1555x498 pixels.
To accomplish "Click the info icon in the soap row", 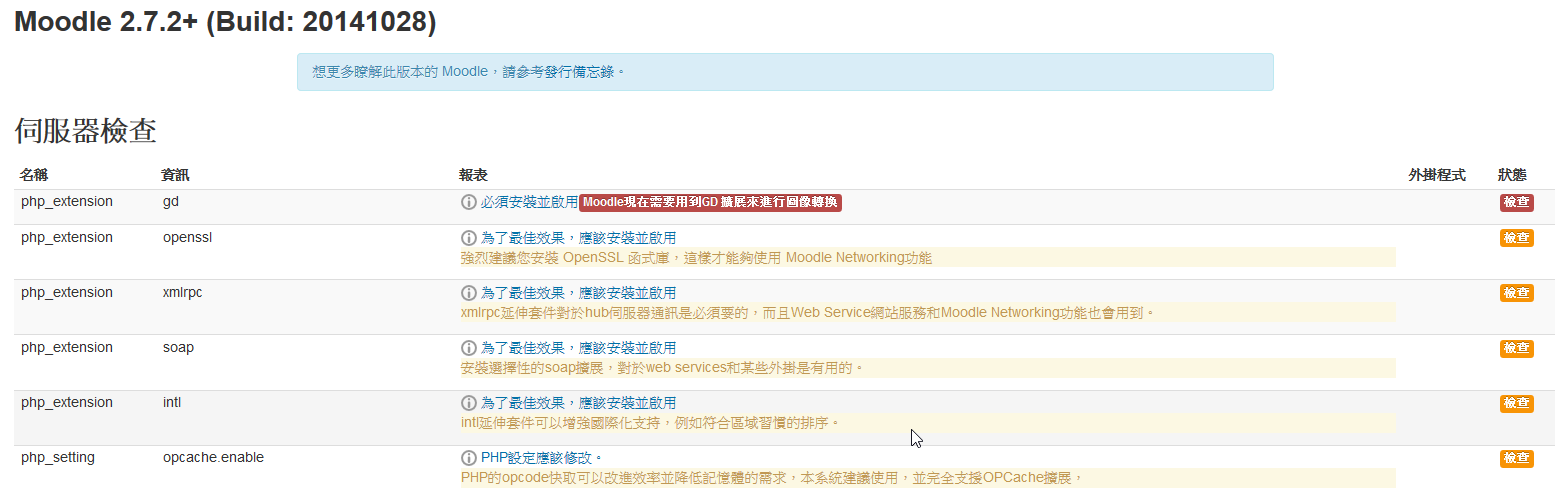I will (x=468, y=348).
